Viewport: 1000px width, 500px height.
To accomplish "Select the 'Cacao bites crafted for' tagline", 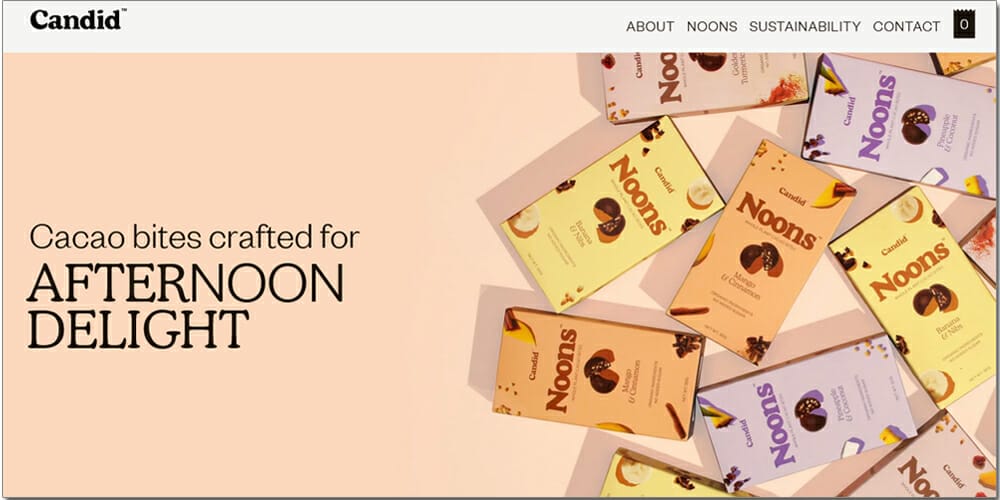I will tap(195, 237).
